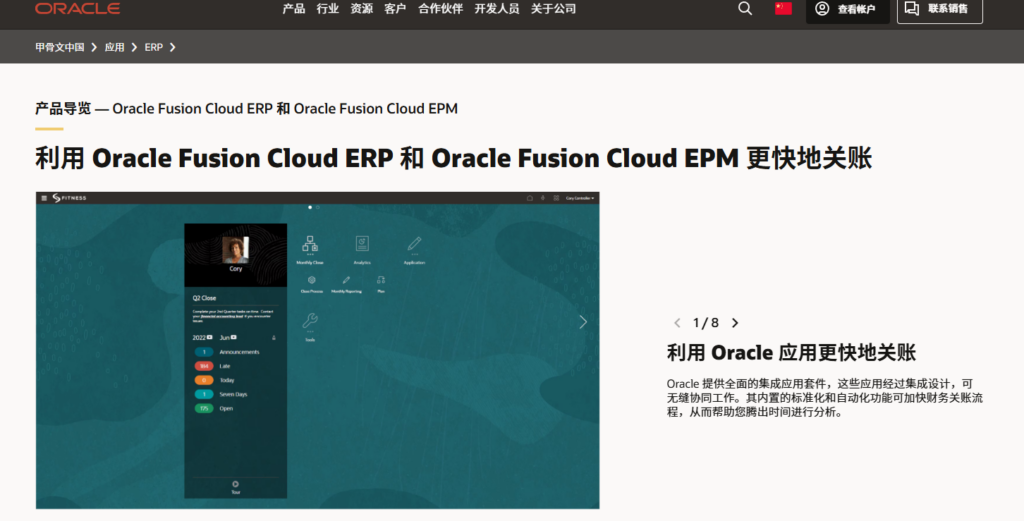Open the 产品 menu
The width and height of the screenshot is (1024, 521).
coord(293,9)
